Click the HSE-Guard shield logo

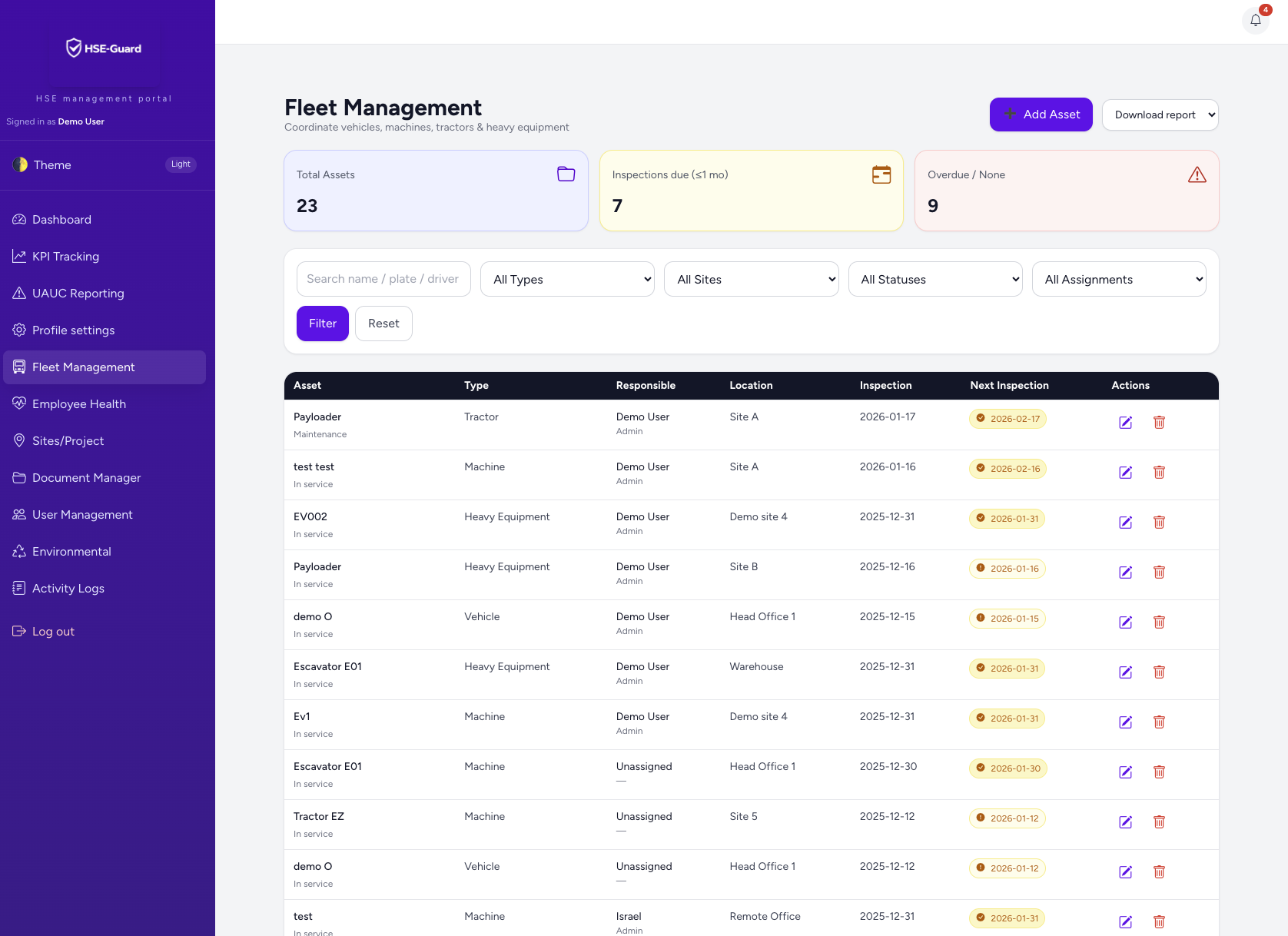[74, 48]
